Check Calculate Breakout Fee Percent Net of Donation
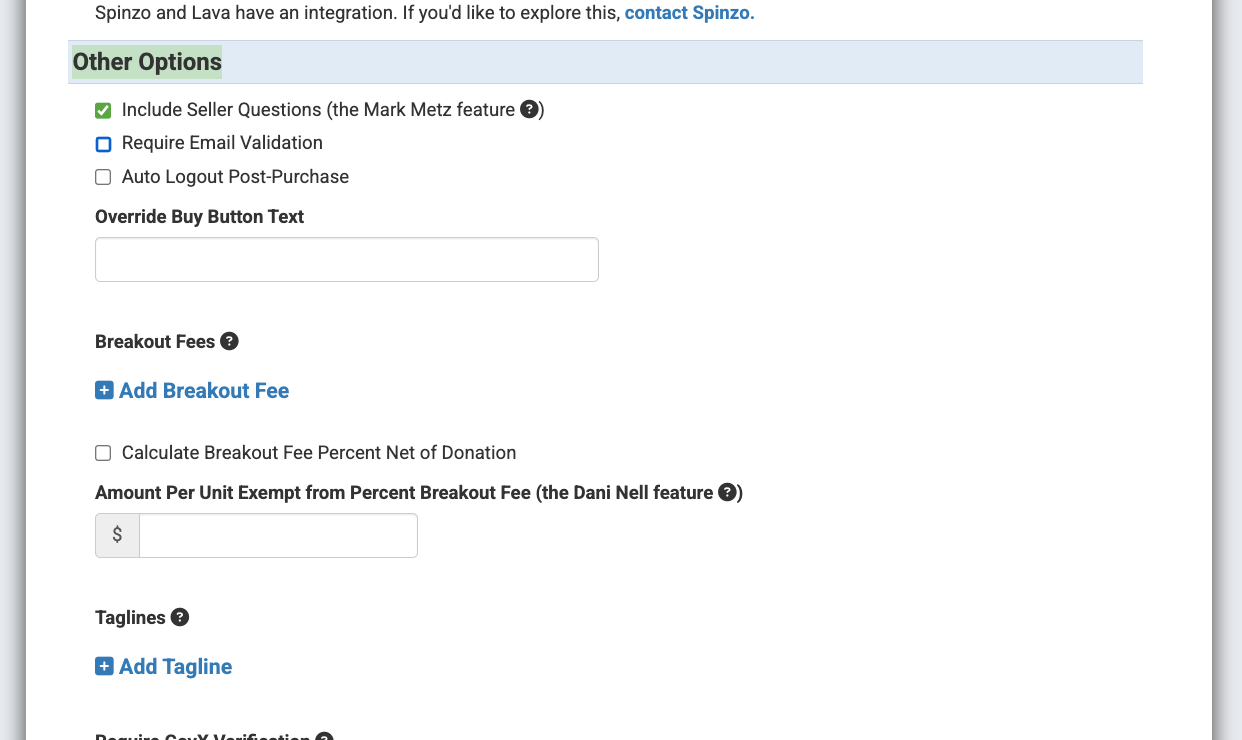Viewport: 1242px width, 740px height. pos(103,453)
